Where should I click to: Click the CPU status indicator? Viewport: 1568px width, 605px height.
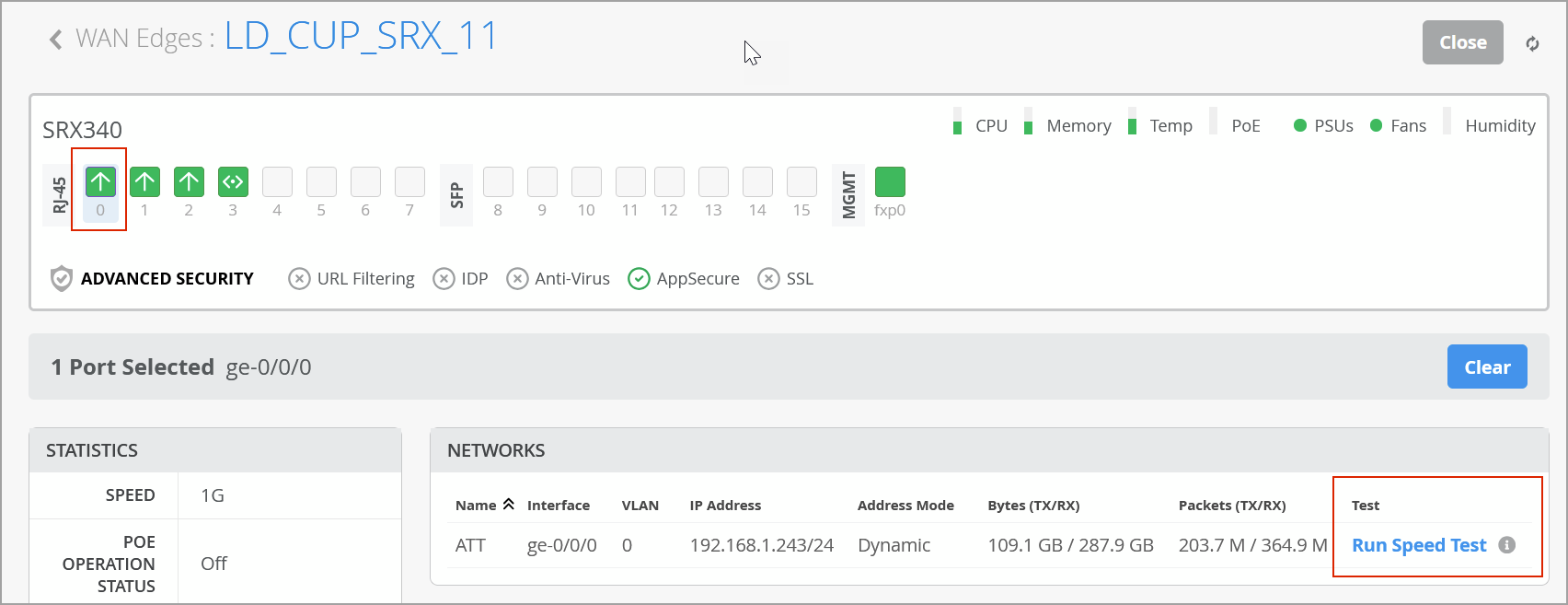click(958, 125)
